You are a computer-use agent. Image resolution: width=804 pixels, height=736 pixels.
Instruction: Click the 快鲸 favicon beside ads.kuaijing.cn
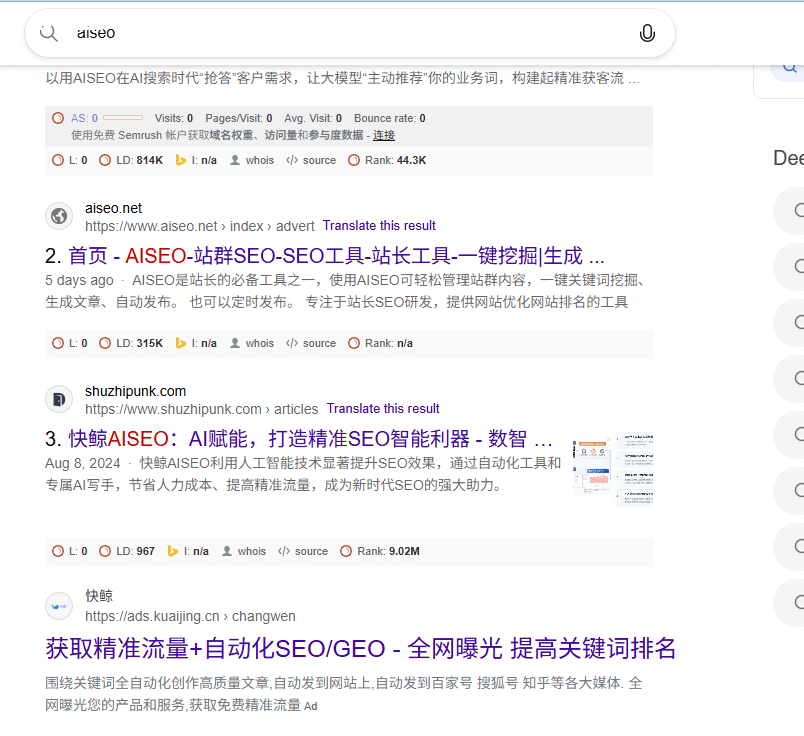pos(58,607)
